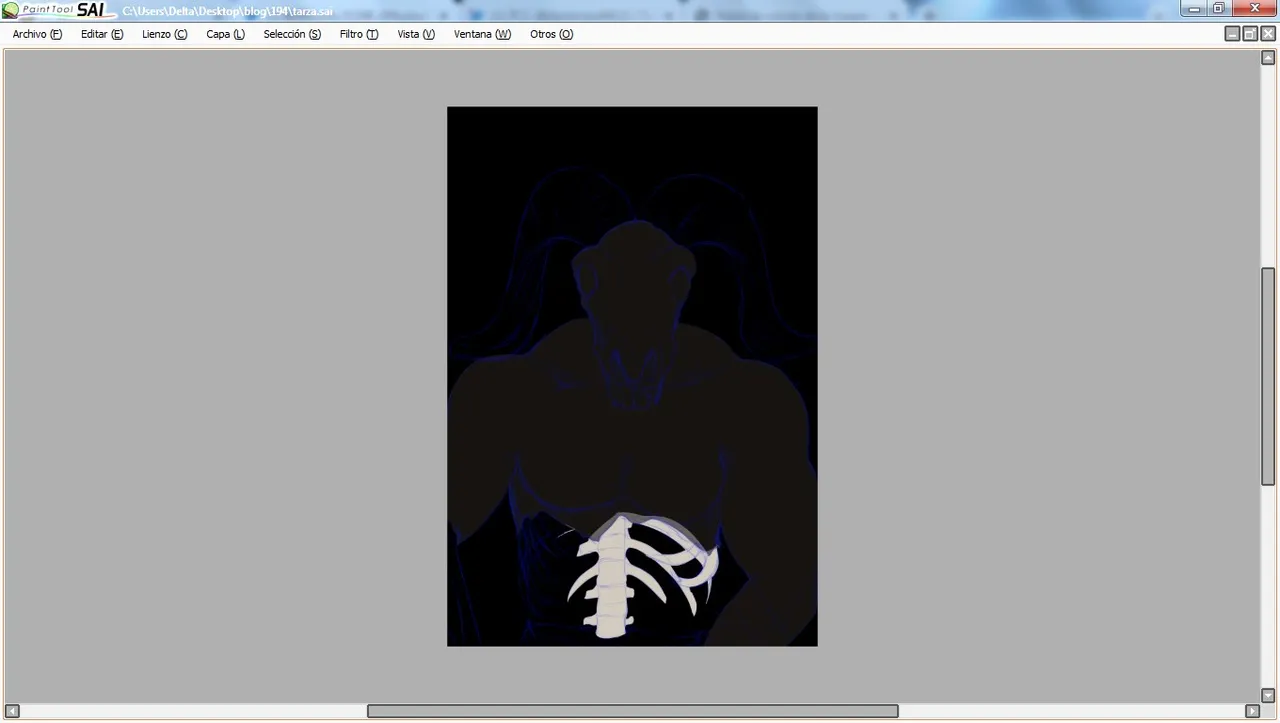Open the Filtro menu
This screenshot has width=1280, height=723.
(359, 34)
